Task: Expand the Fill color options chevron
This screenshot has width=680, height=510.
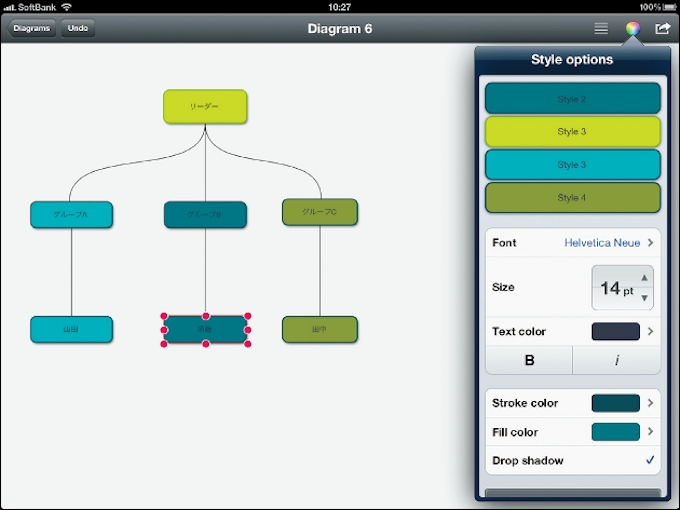Action: 651,432
